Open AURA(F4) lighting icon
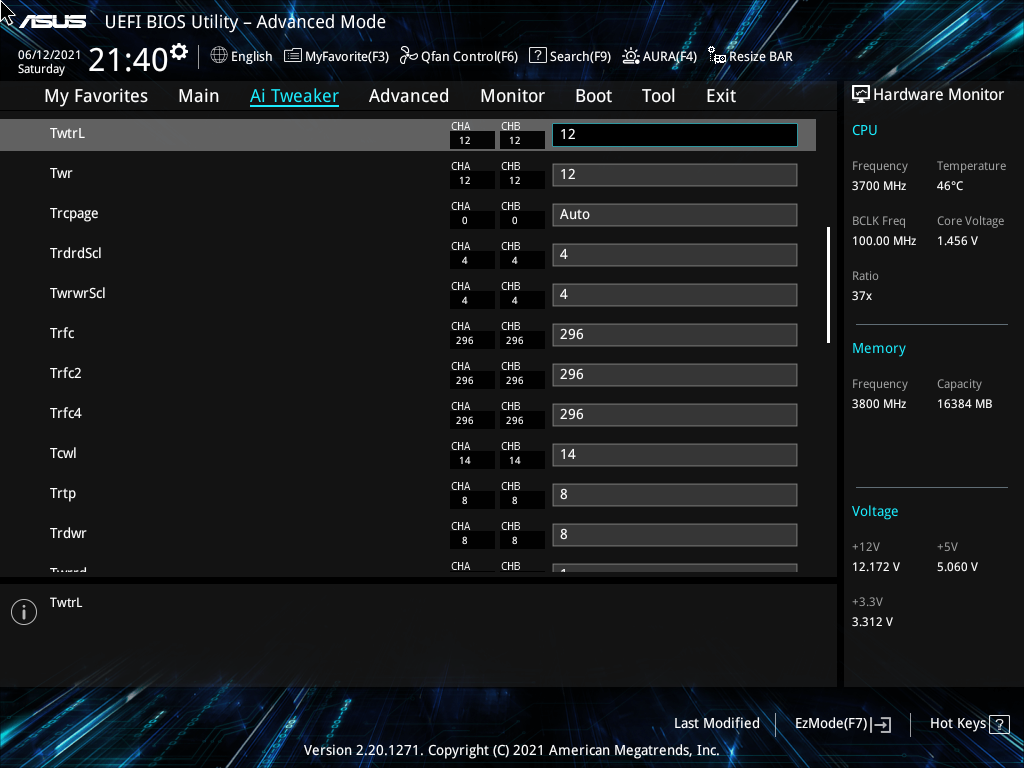Image resolution: width=1024 pixels, height=768 pixels. click(x=630, y=56)
